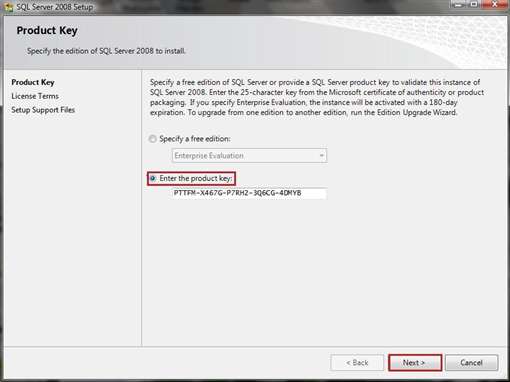The image size is (510, 382).
Task: Select the License Terms step in sidebar
Action: pyautogui.click(x=35, y=96)
